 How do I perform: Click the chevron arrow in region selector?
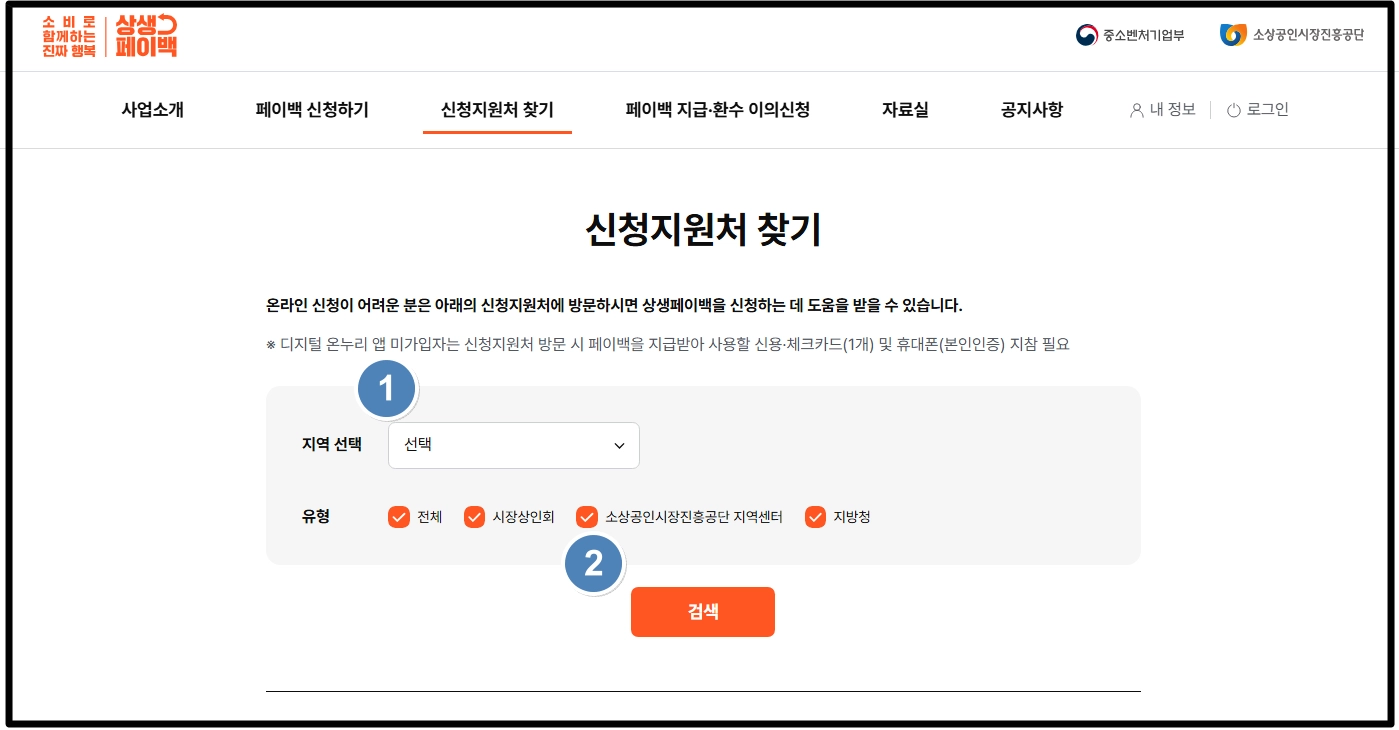pos(617,445)
